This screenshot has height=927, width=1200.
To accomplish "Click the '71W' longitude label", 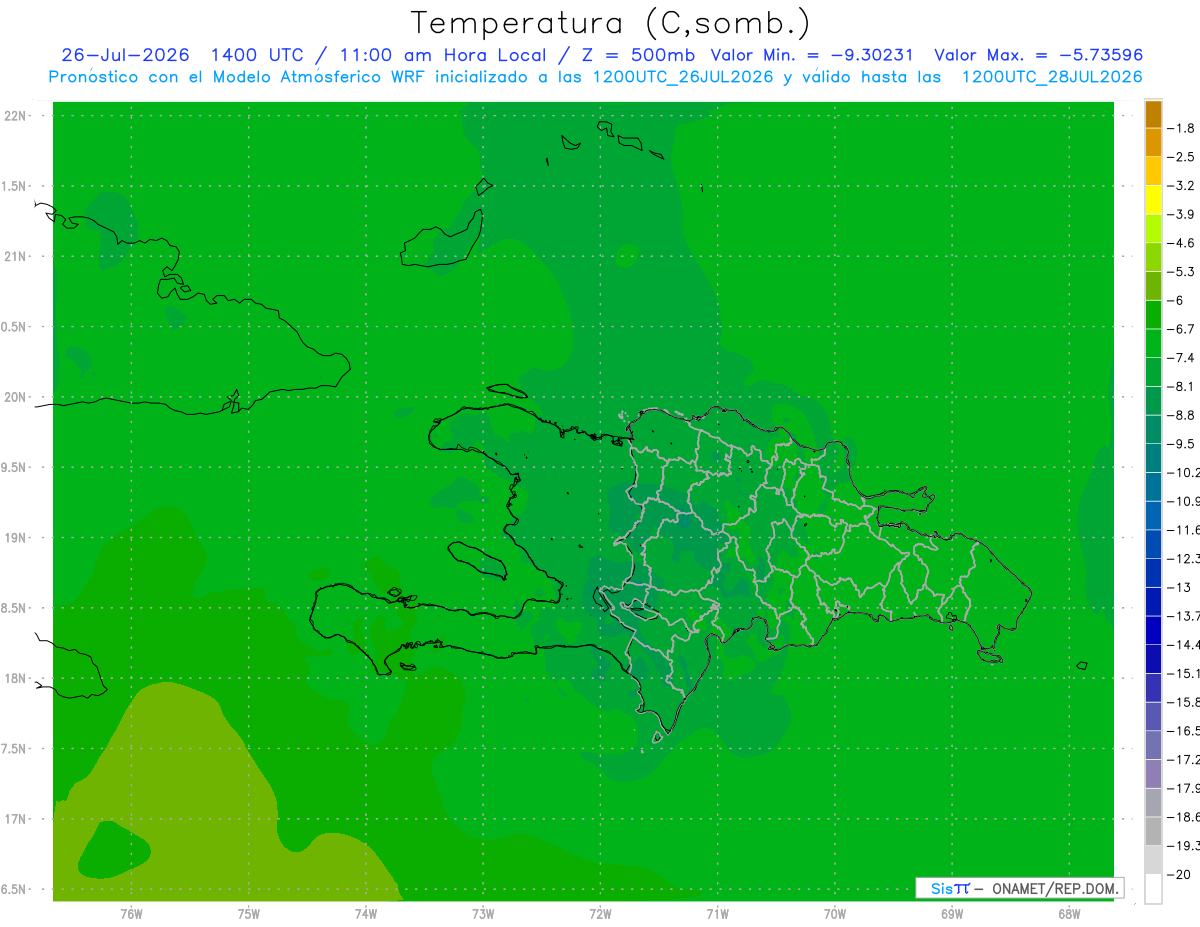I will 717,913.
